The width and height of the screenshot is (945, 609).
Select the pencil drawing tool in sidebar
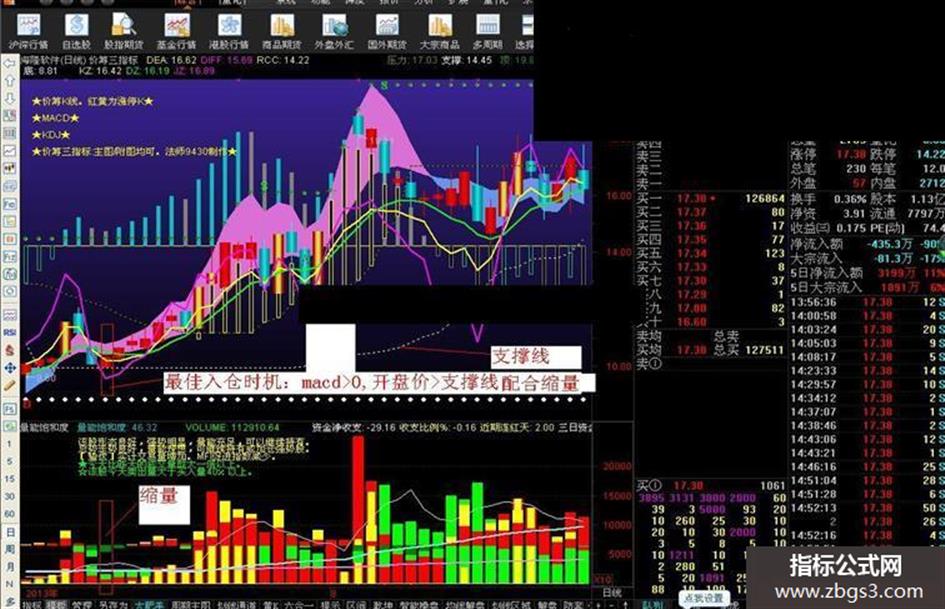tap(10, 385)
